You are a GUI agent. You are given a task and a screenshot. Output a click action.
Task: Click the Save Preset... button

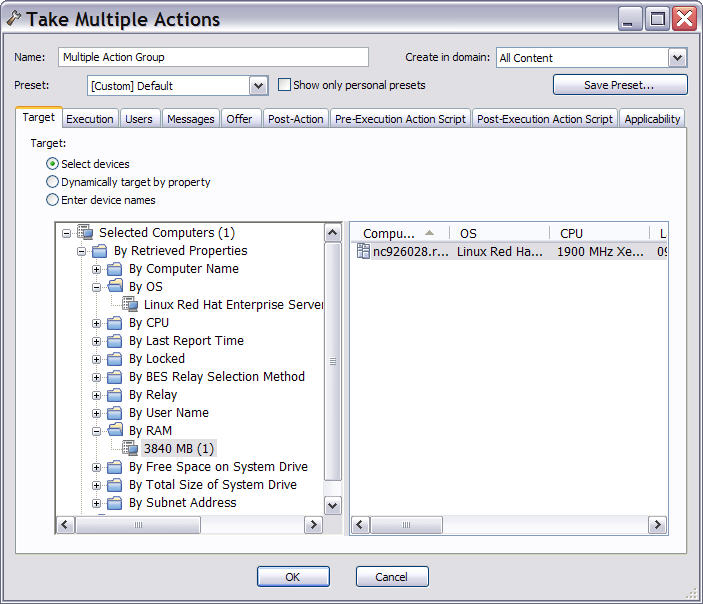point(620,85)
